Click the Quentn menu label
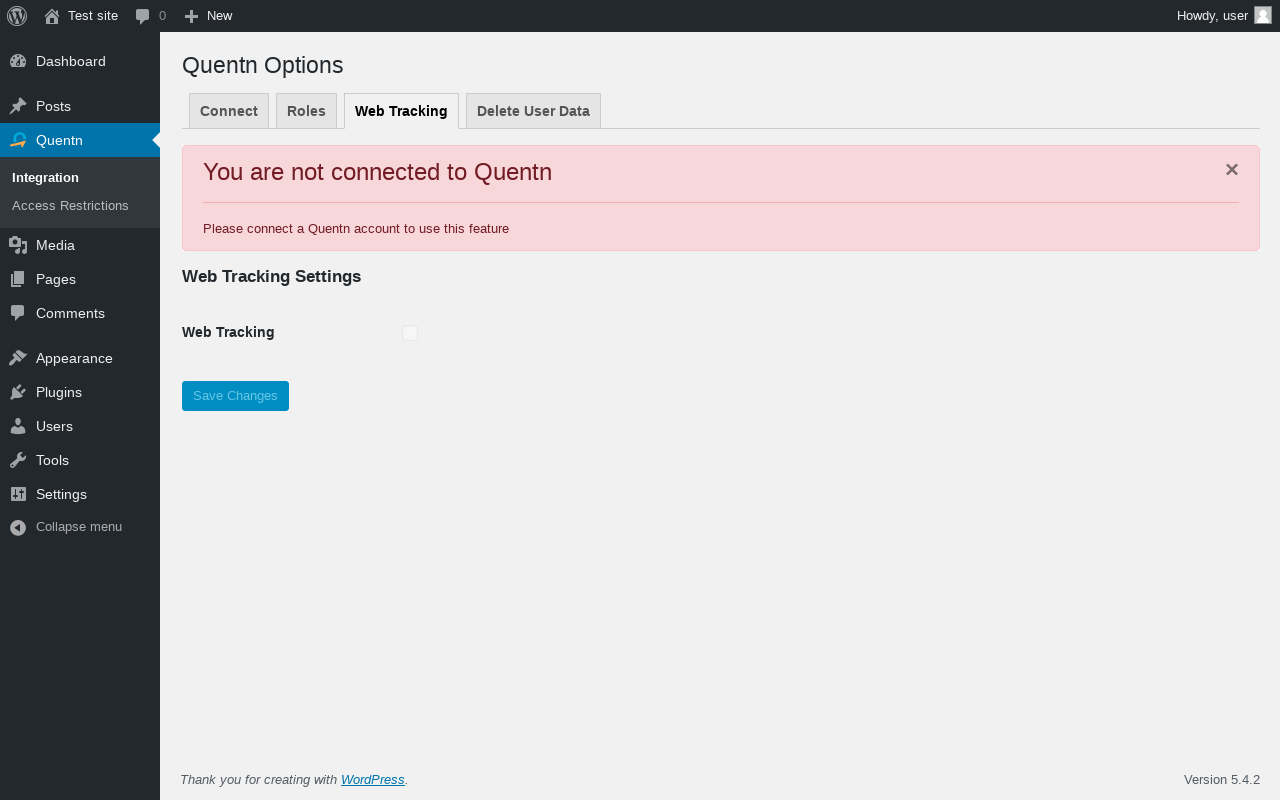 (x=59, y=140)
